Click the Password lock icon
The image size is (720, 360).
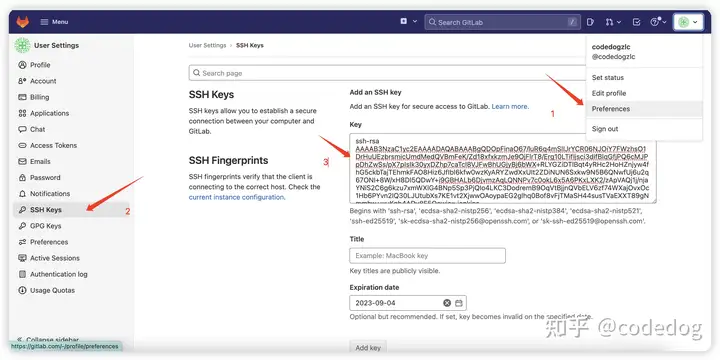point(22,177)
